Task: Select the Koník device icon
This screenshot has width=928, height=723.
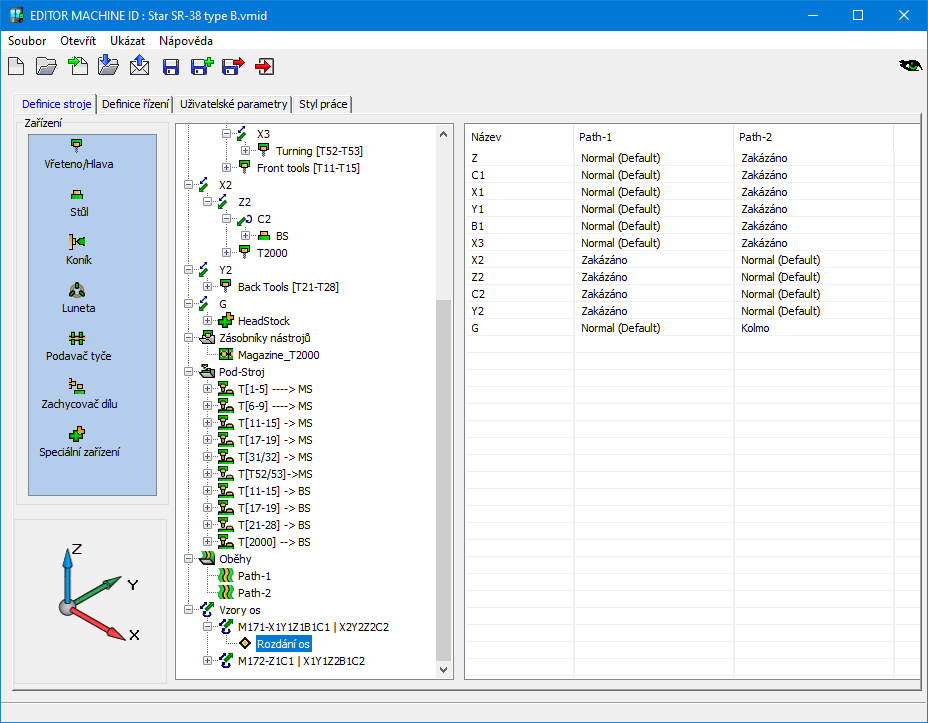Action: pyautogui.click(x=77, y=242)
